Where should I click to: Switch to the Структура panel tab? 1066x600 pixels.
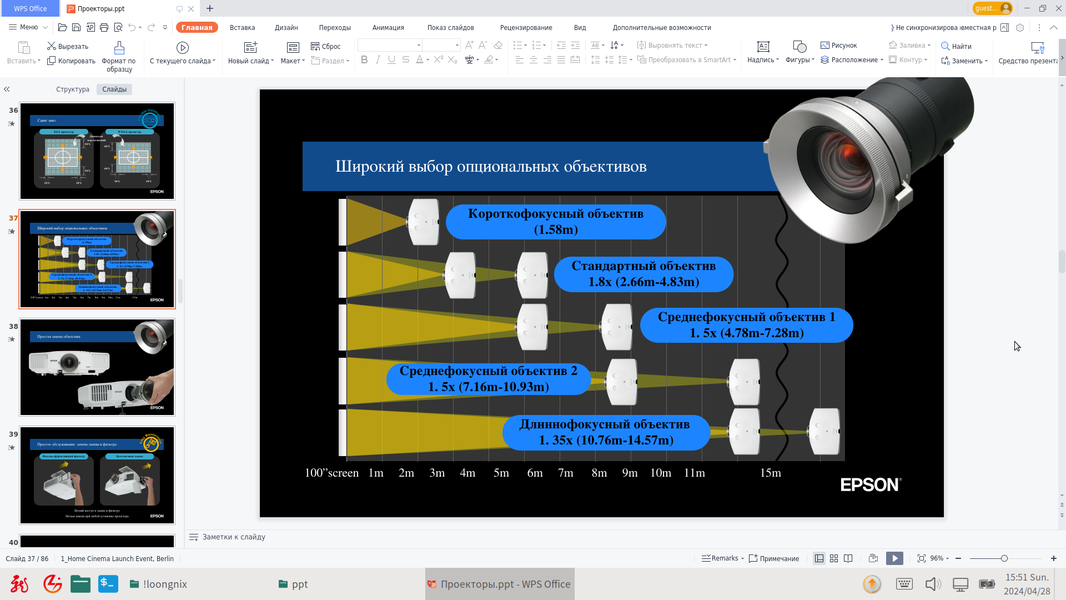pyautogui.click(x=73, y=89)
